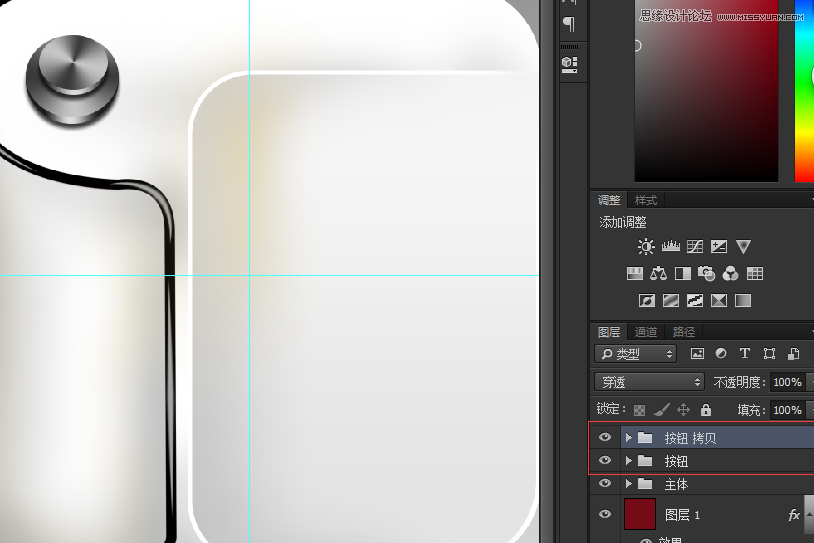Click the folder icon of 按钮 group
Image resolution: width=814 pixels, height=543 pixels.
point(645,460)
